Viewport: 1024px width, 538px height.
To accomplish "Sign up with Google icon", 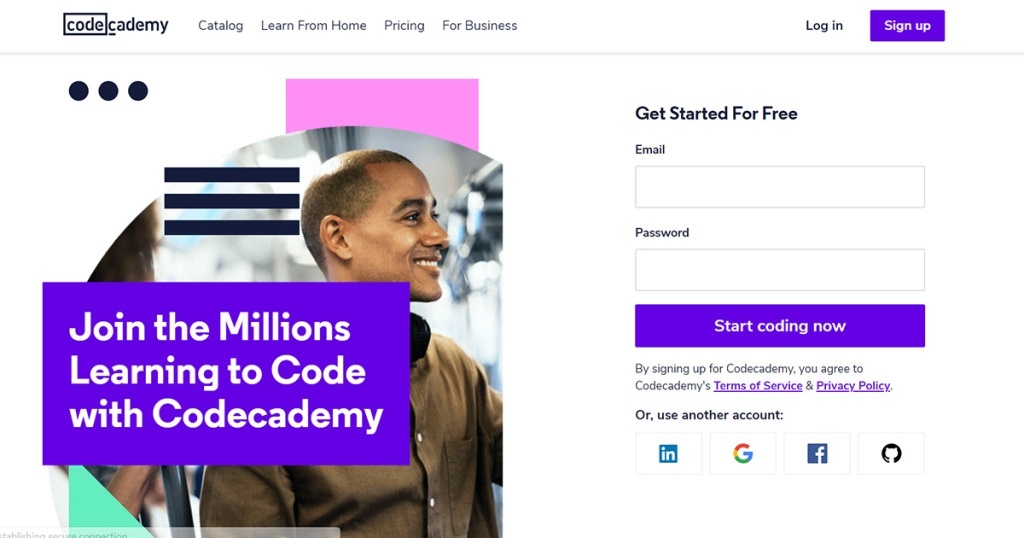I will [743, 453].
